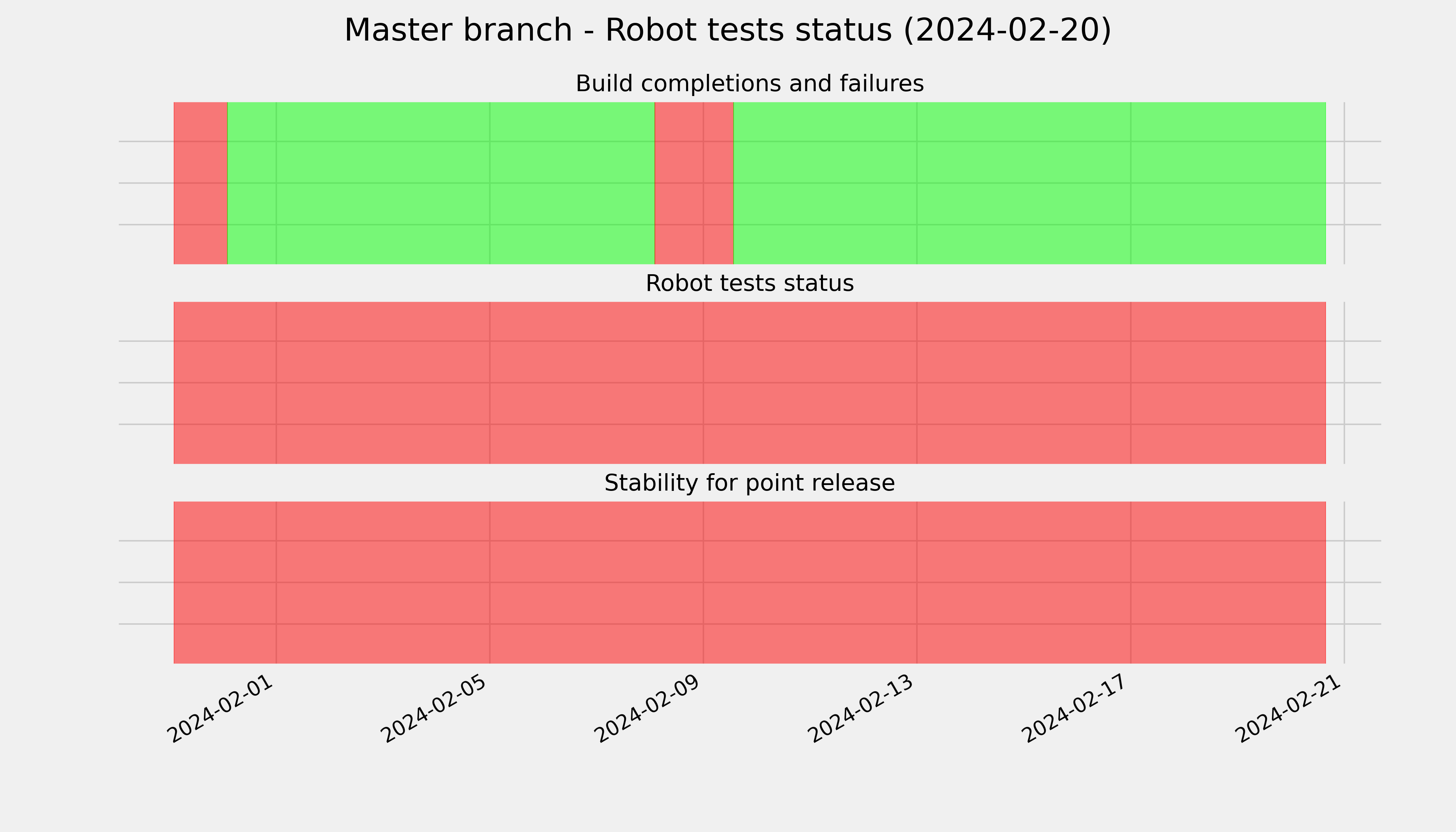
Task: Click the green build region between 02-05 and 02-09
Action: [572, 183]
